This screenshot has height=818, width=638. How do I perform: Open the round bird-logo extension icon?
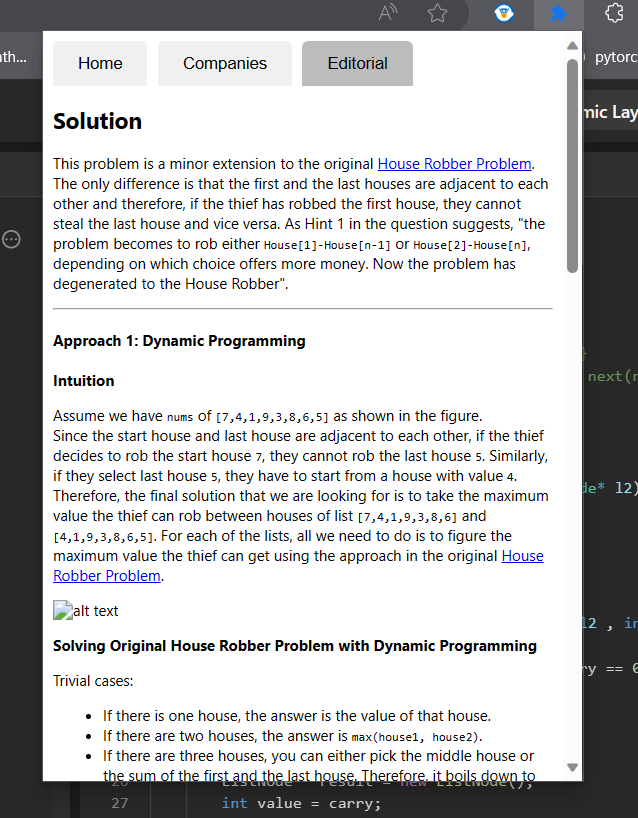(503, 13)
